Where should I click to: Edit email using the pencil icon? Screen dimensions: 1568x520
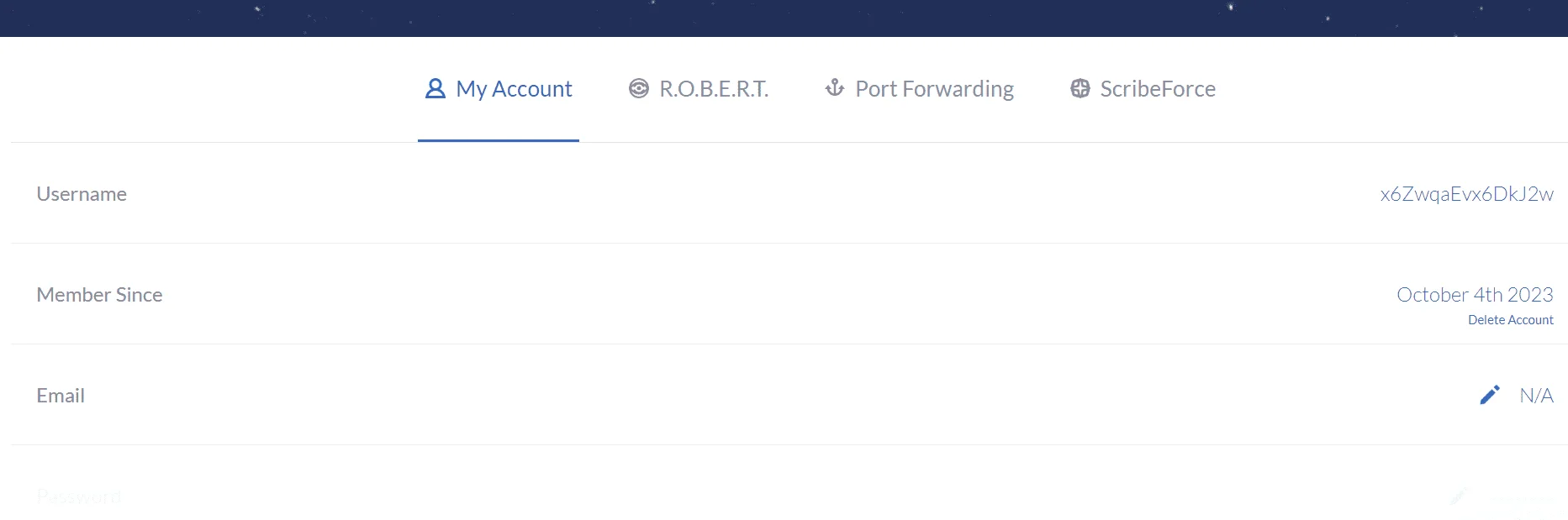[x=1490, y=395]
